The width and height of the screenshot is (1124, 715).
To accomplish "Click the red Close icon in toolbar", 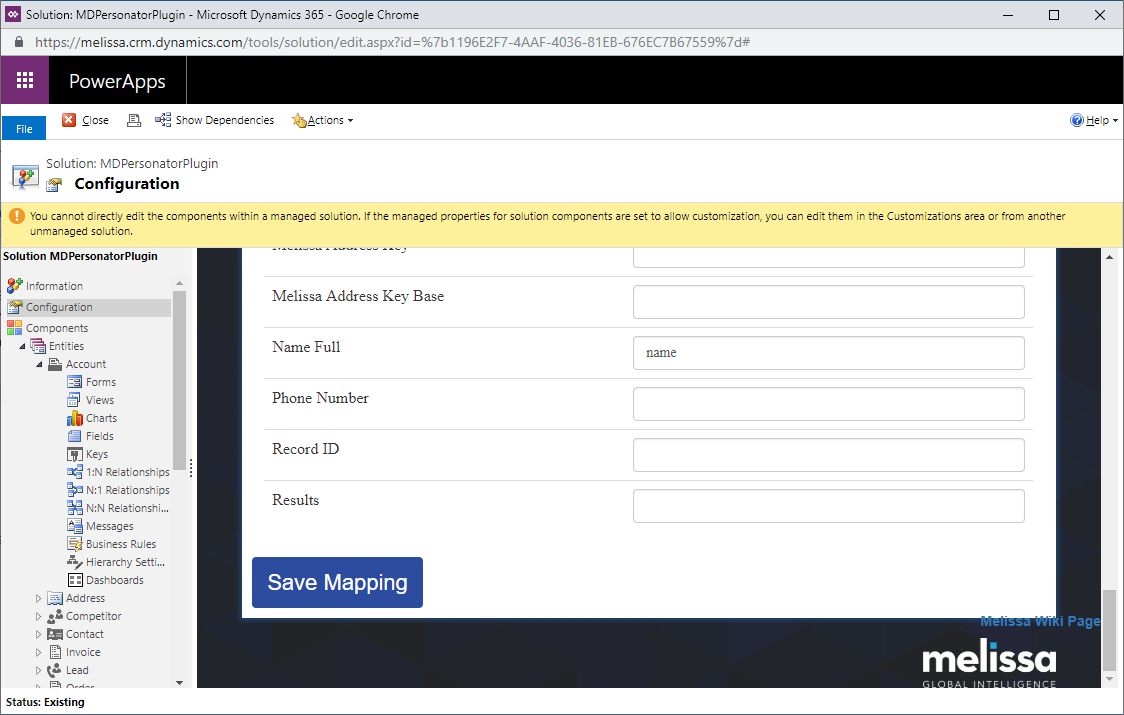I will 69,120.
